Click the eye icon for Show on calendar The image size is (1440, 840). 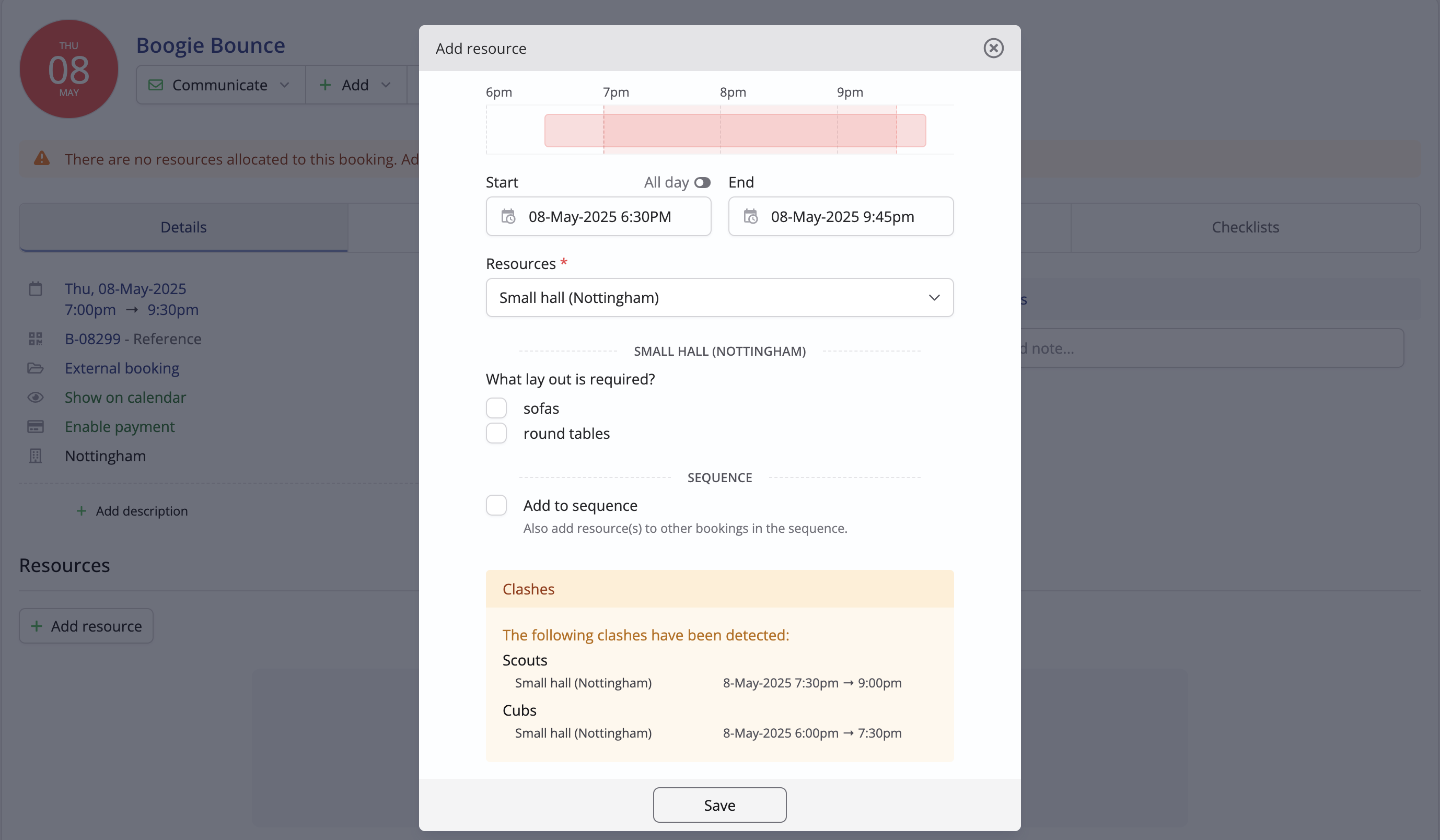(x=36, y=397)
